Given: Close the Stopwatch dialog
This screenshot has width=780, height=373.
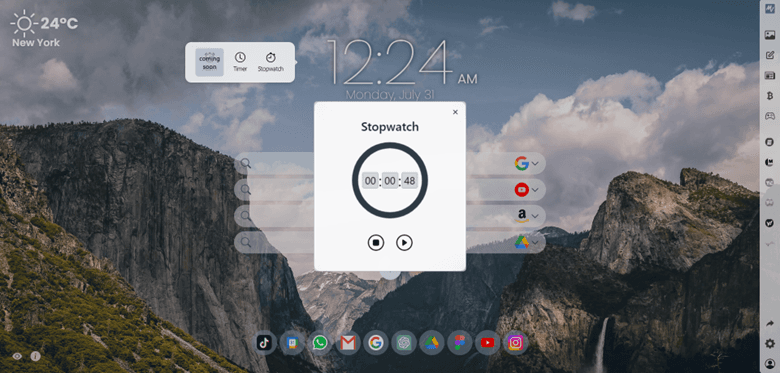Looking at the screenshot, I should (455, 112).
